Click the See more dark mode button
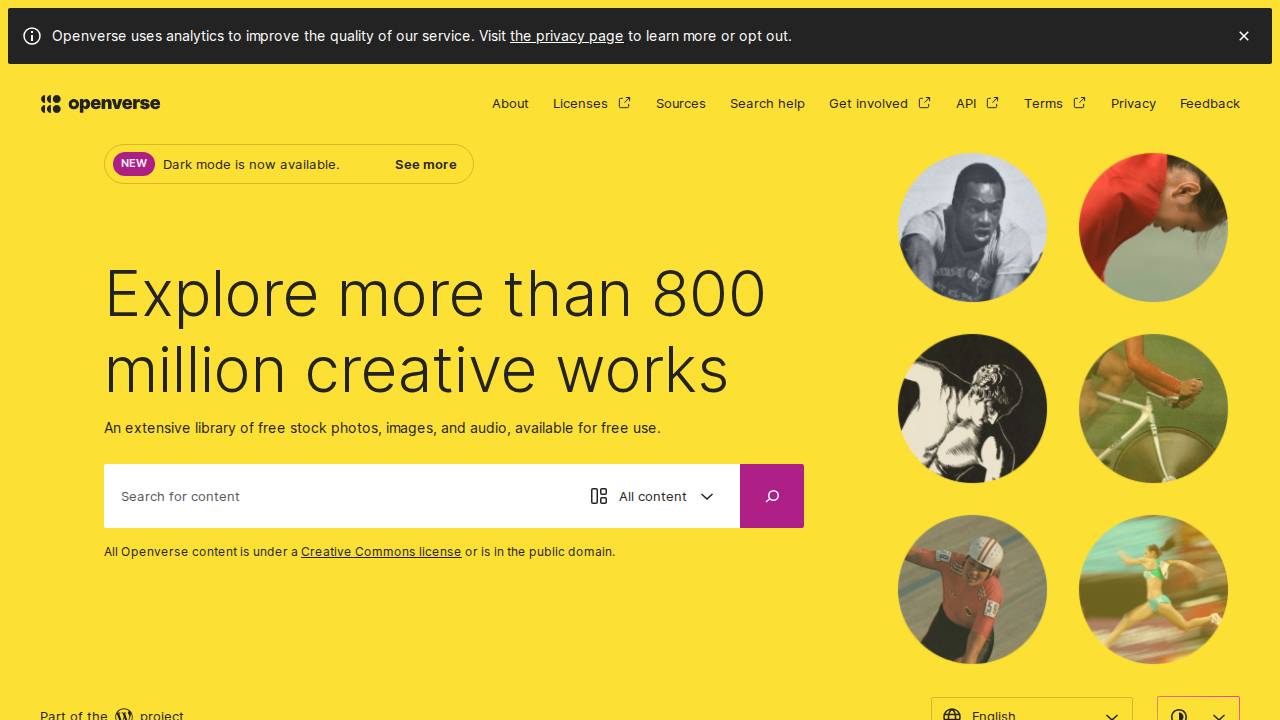 coord(425,165)
